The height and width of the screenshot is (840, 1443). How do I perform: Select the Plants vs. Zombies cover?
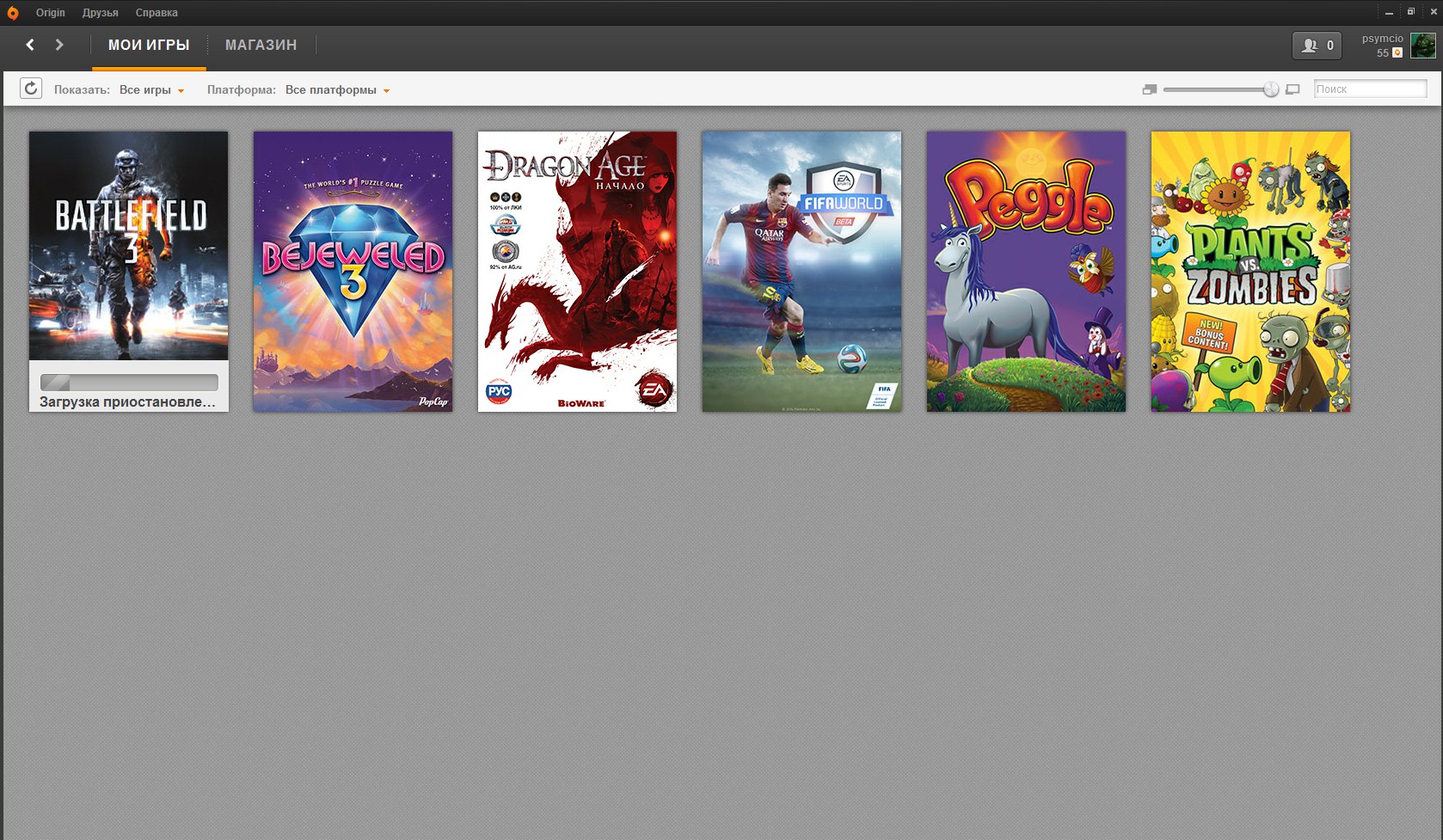coord(1250,272)
